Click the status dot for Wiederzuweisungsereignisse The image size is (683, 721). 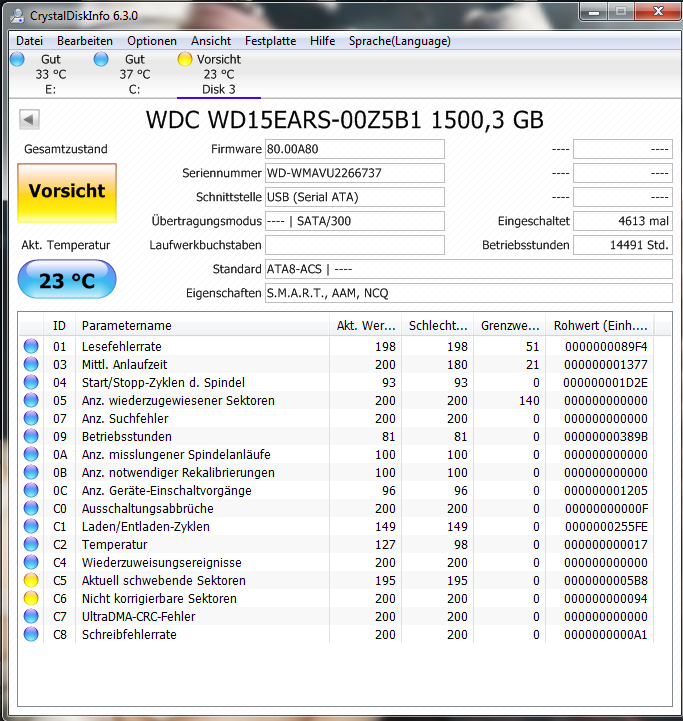(31, 562)
